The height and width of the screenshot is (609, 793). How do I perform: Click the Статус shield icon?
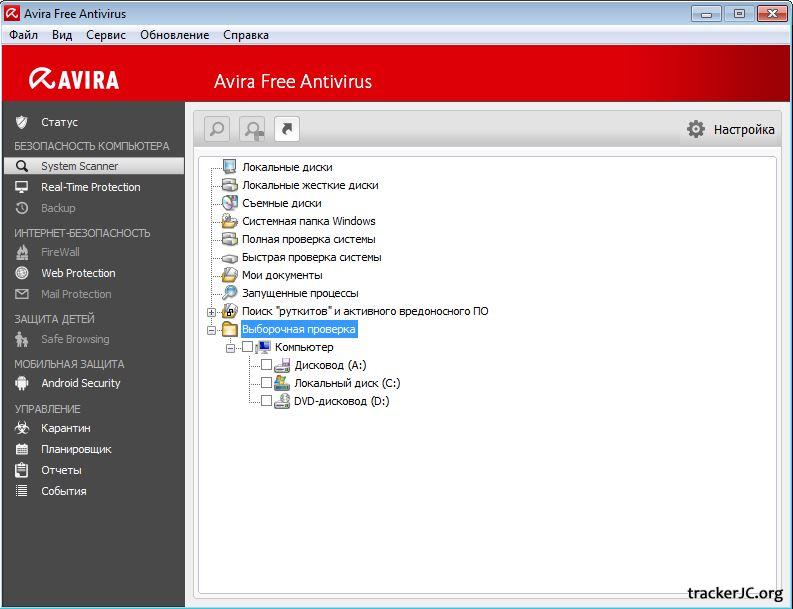(x=22, y=122)
